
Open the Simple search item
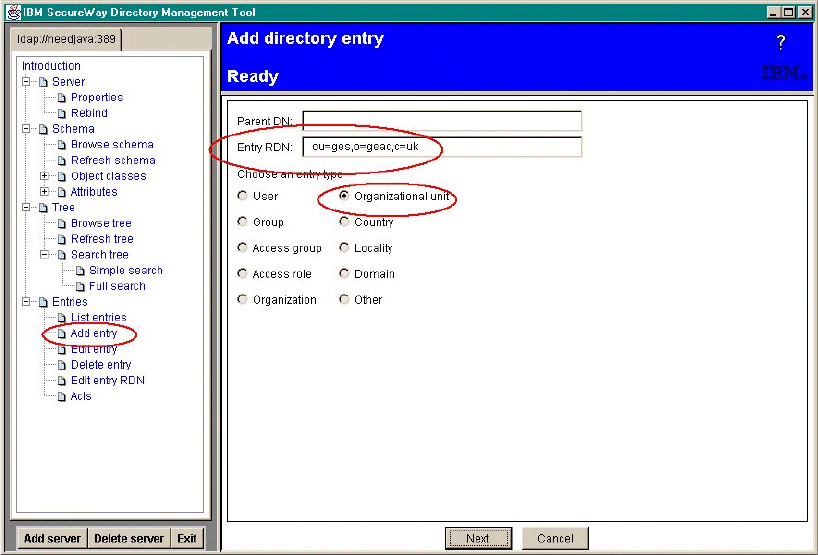click(126, 271)
